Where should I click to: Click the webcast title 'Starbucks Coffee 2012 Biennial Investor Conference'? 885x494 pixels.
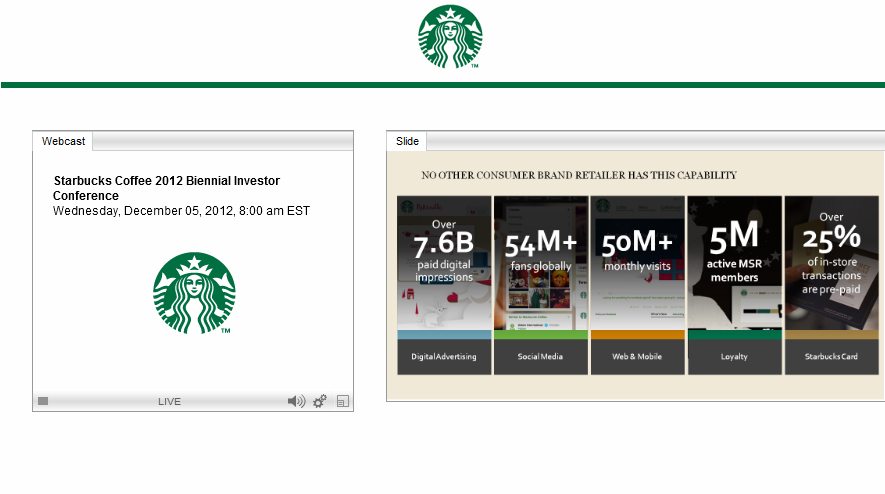point(167,188)
